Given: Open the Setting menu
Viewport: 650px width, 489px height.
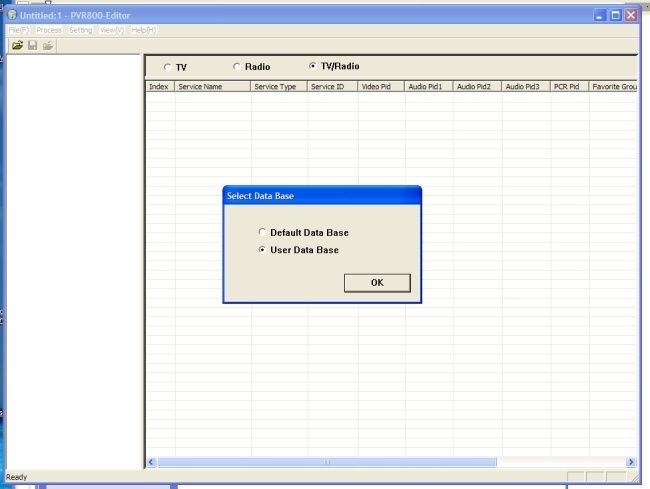Looking at the screenshot, I should point(80,30).
